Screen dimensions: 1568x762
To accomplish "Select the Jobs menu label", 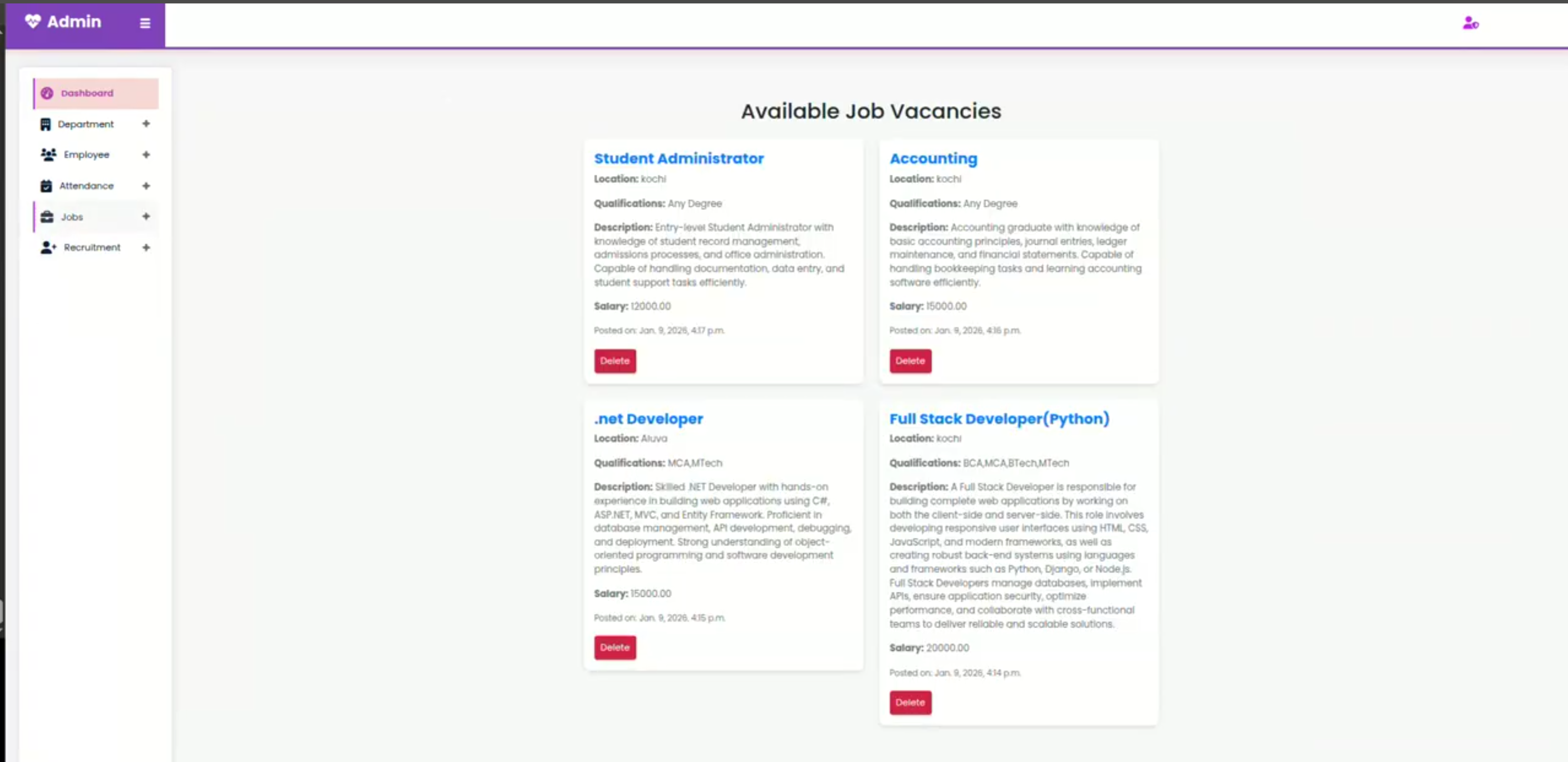I will [72, 217].
